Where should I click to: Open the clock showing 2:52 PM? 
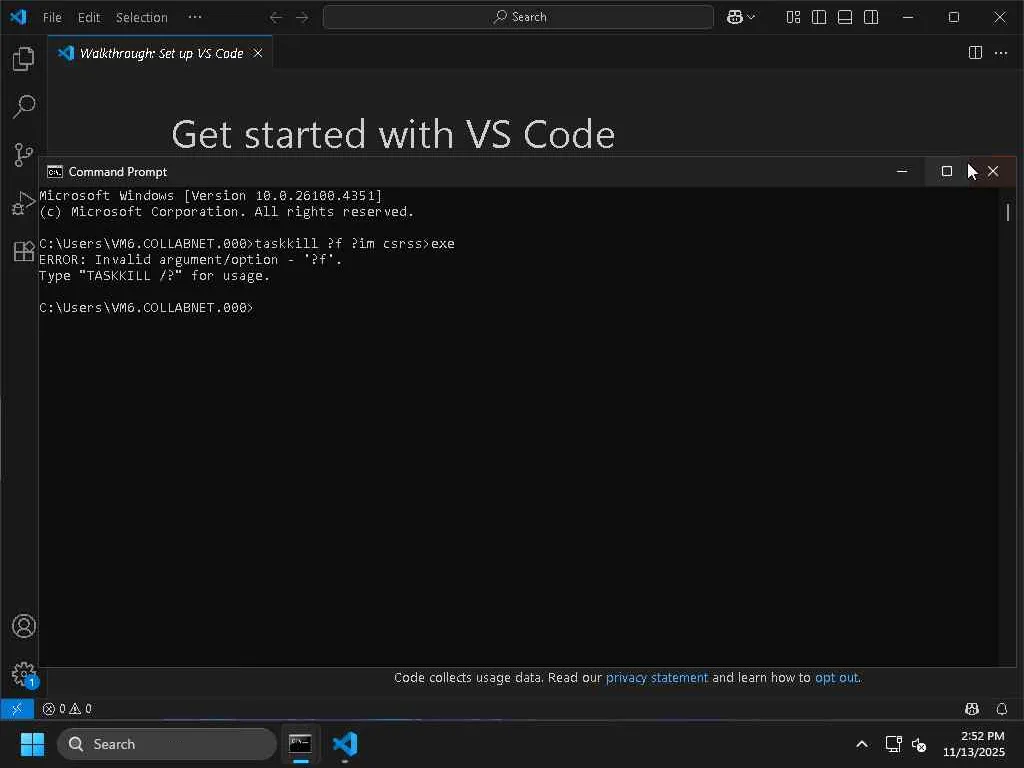(x=974, y=744)
